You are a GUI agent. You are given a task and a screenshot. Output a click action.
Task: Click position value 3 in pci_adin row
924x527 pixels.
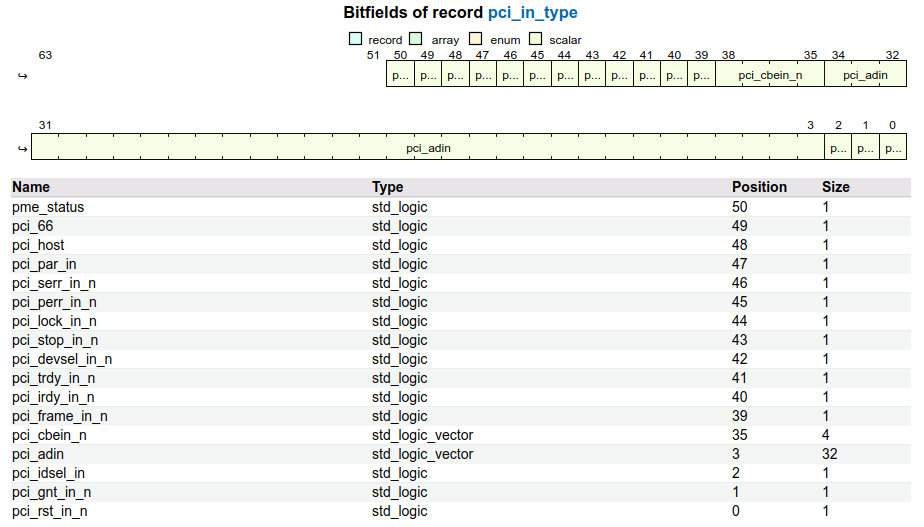point(736,454)
